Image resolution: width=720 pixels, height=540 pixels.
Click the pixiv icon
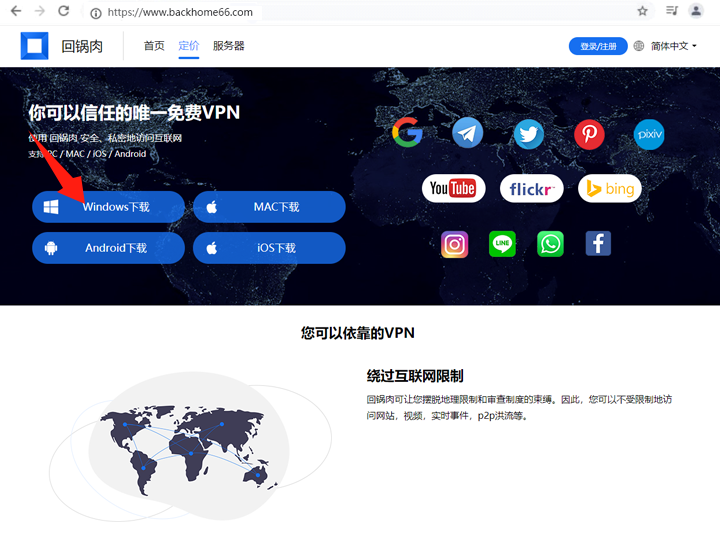(649, 134)
